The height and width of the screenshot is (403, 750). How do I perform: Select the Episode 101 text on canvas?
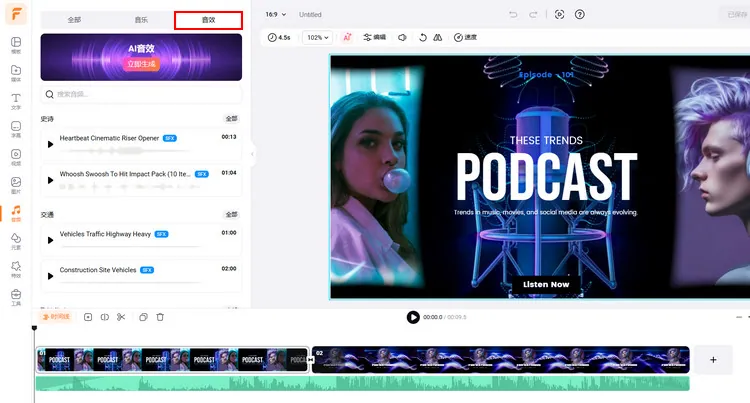(x=546, y=75)
